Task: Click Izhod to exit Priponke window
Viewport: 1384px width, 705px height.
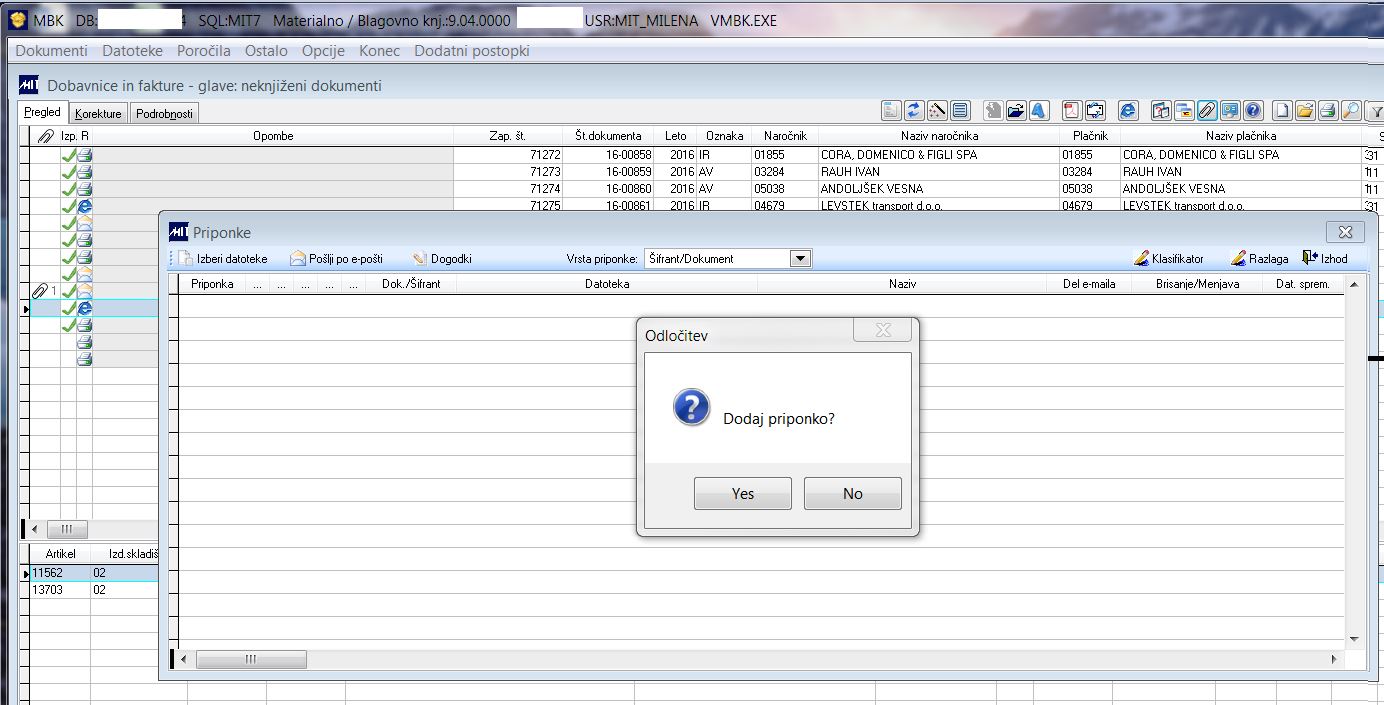Action: [x=1325, y=259]
